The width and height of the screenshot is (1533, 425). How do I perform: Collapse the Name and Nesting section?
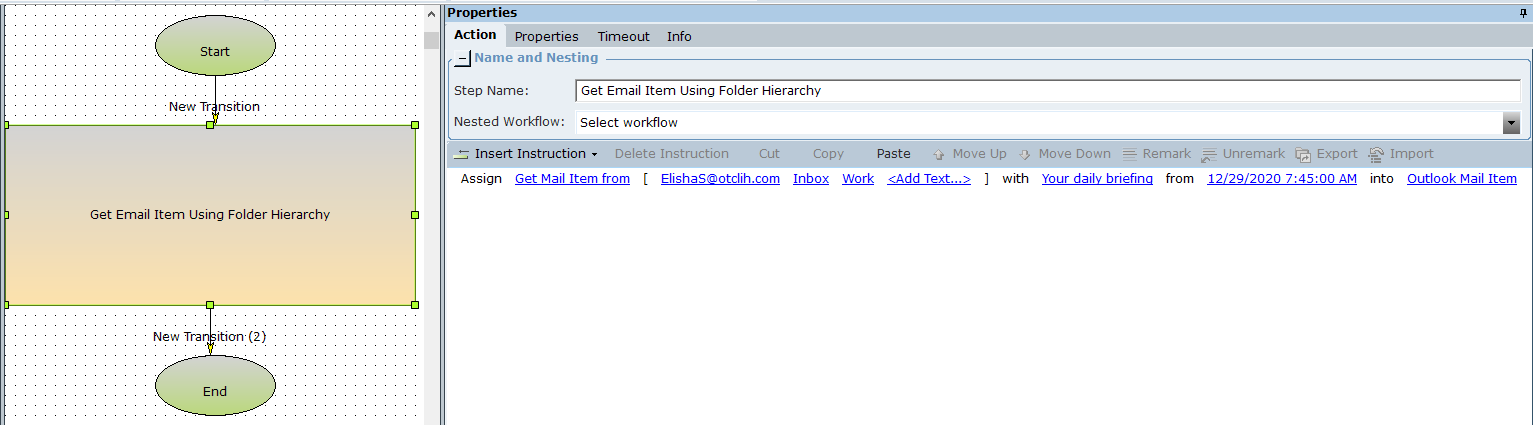click(461, 58)
